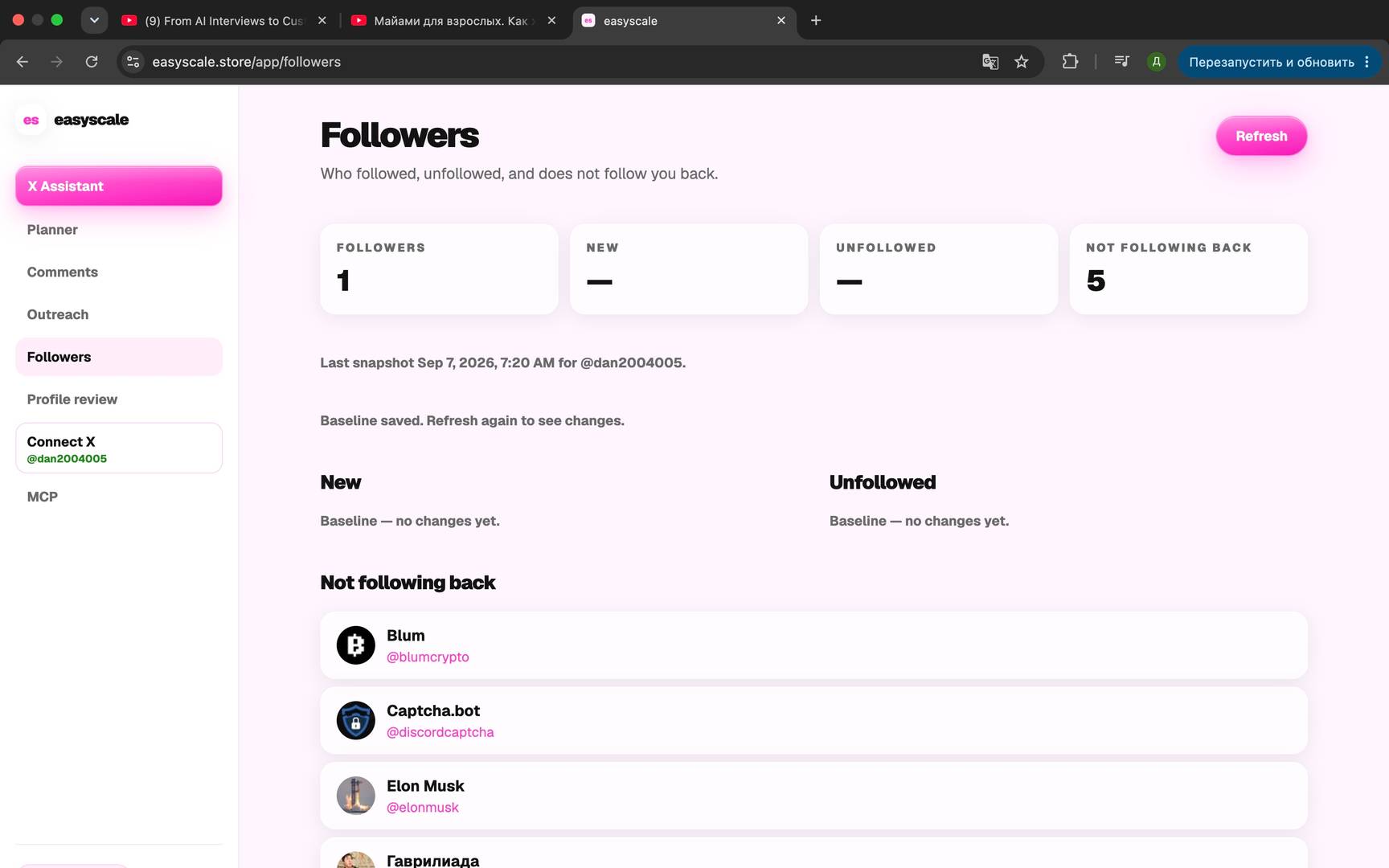The image size is (1389, 868).
Task: Click the Blum avatar icon
Action: [355, 645]
